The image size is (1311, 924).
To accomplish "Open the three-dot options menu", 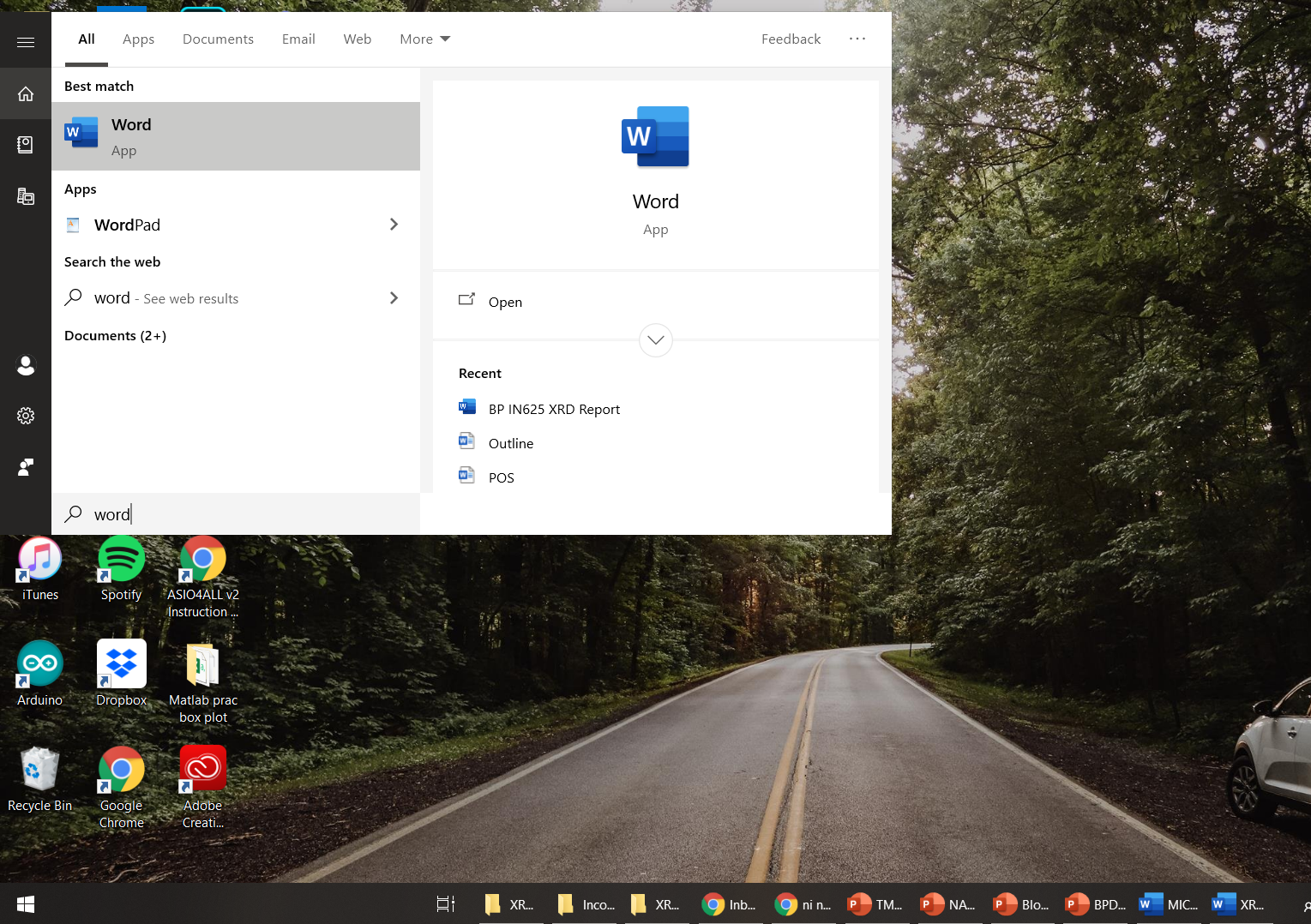I will [857, 39].
